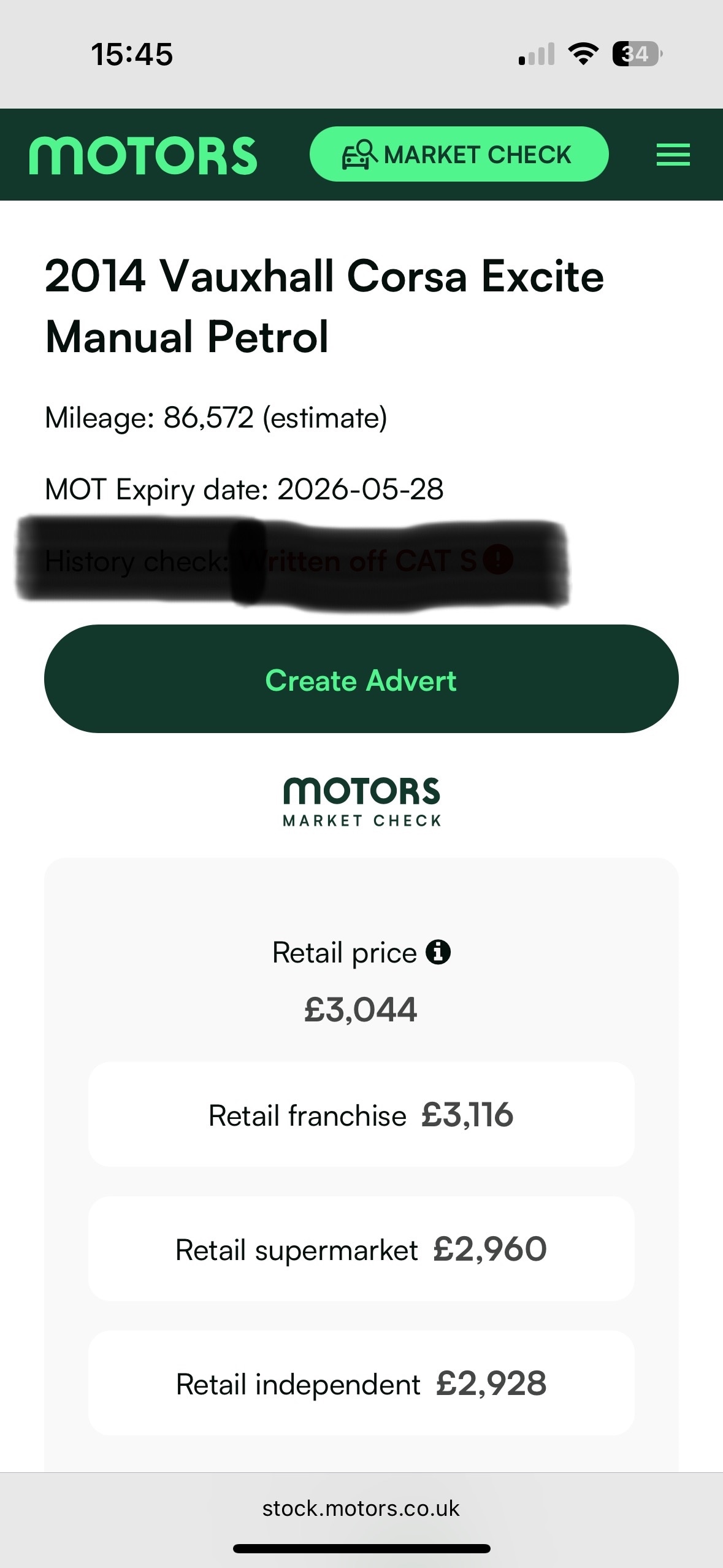The height and width of the screenshot is (1568, 723).
Task: Click the Create Advert button
Action: (x=361, y=678)
